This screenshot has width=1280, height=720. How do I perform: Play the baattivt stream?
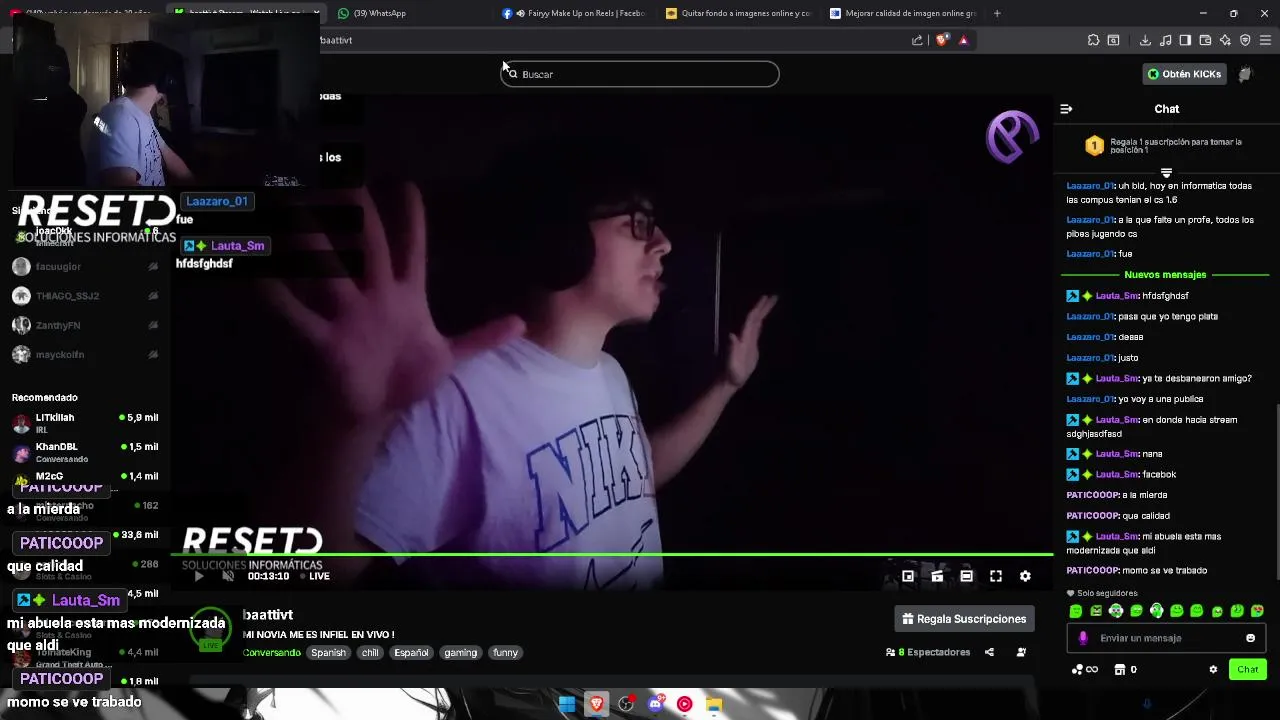pyautogui.click(x=198, y=576)
